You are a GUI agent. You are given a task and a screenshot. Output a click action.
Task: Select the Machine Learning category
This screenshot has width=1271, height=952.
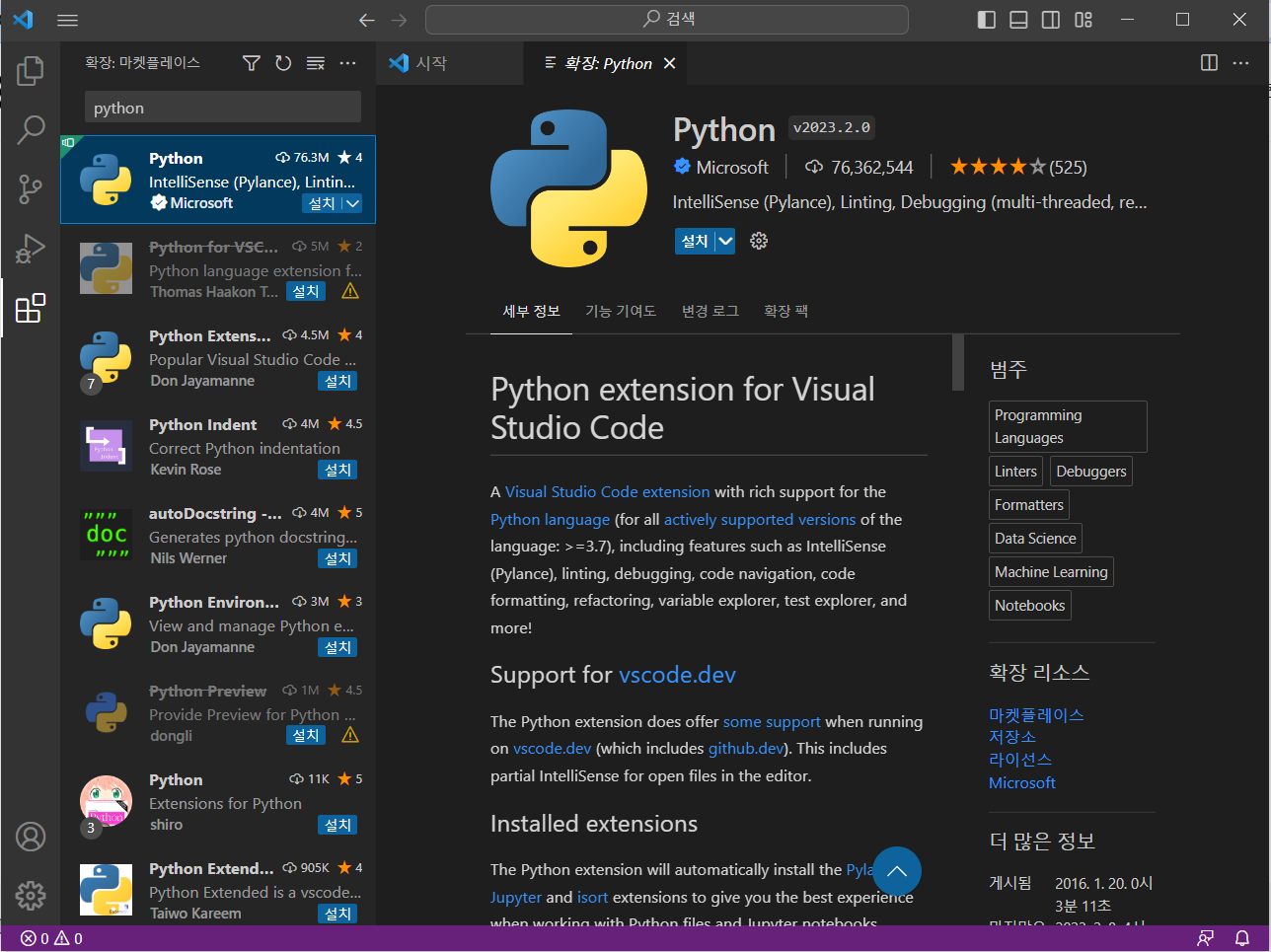point(1050,571)
